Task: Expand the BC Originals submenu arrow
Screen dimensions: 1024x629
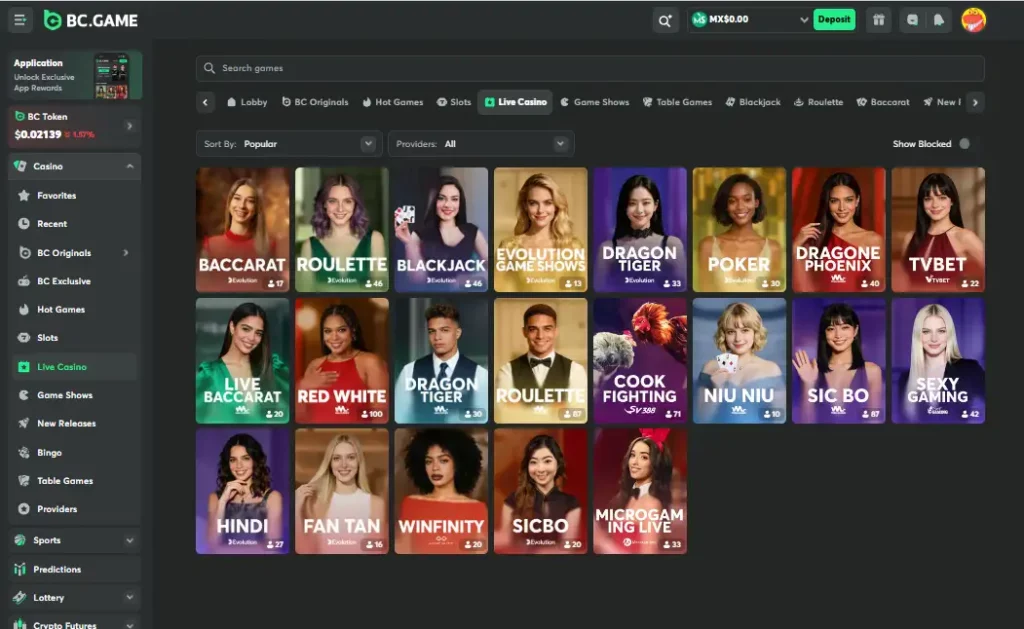Action: pyautogui.click(x=126, y=253)
